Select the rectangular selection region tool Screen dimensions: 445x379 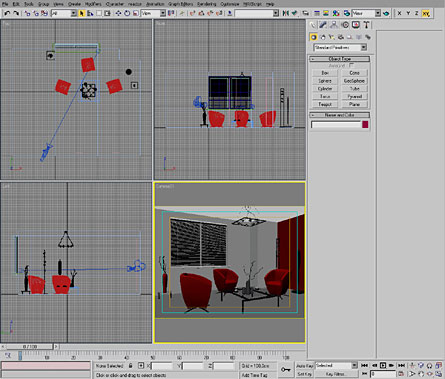(99, 13)
